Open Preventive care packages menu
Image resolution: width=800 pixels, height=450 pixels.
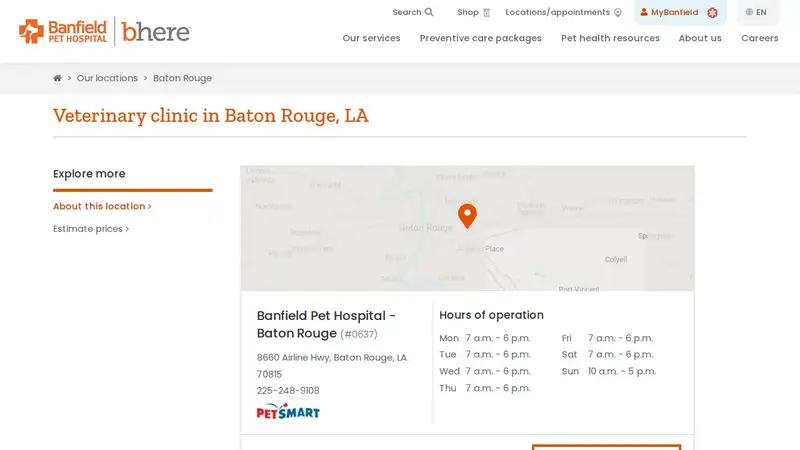tap(481, 38)
